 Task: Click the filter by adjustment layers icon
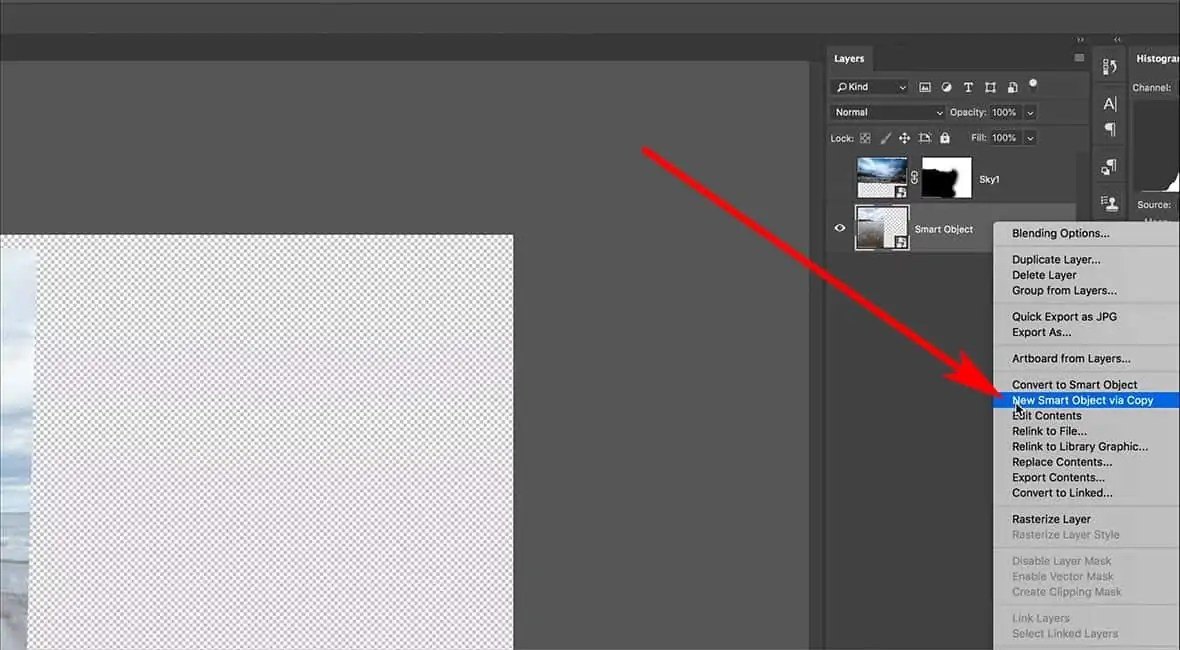click(x=946, y=87)
